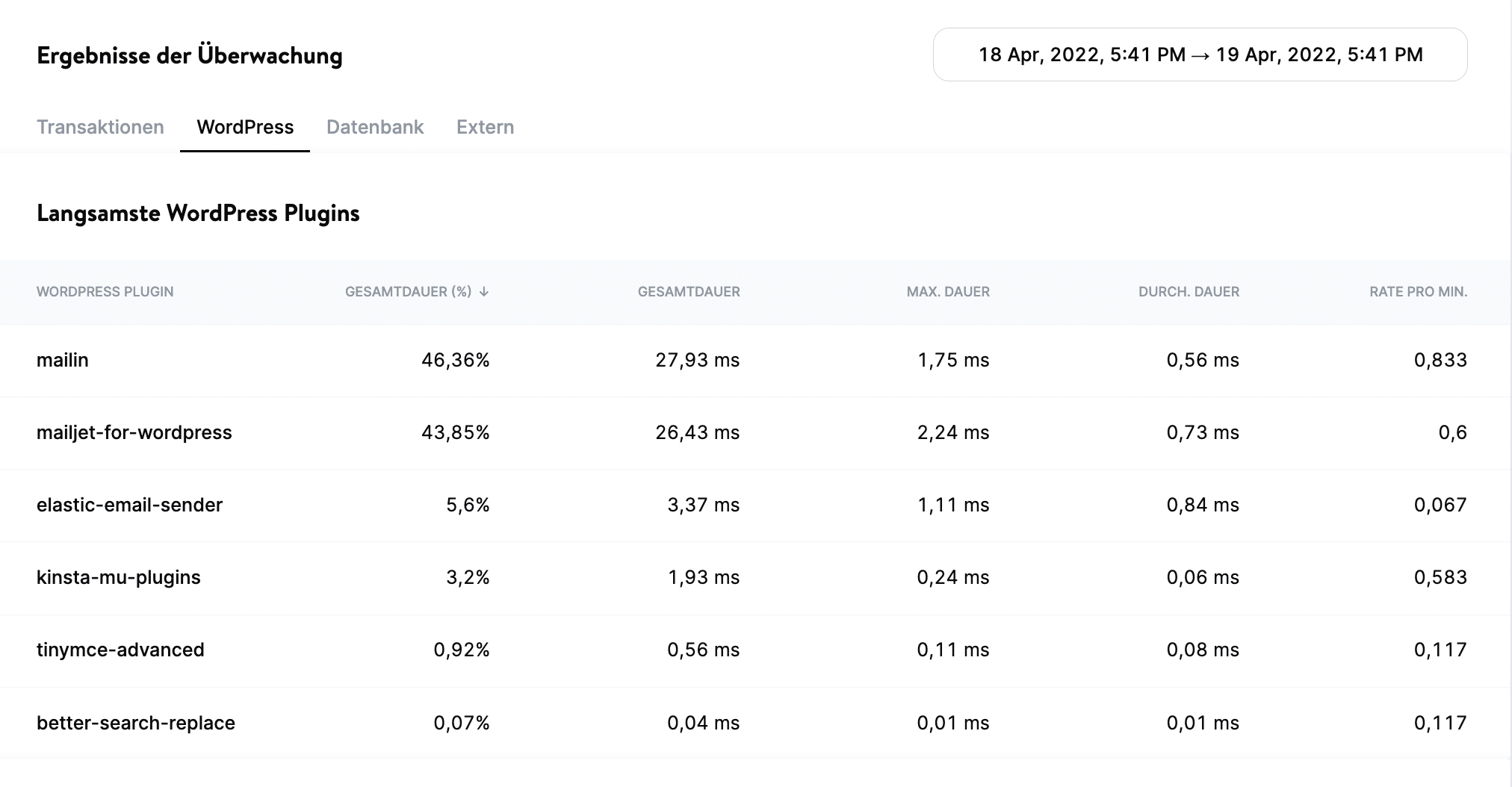Sort table by GESAMTDAUER column
The height and width of the screenshot is (787, 1512).
point(689,293)
